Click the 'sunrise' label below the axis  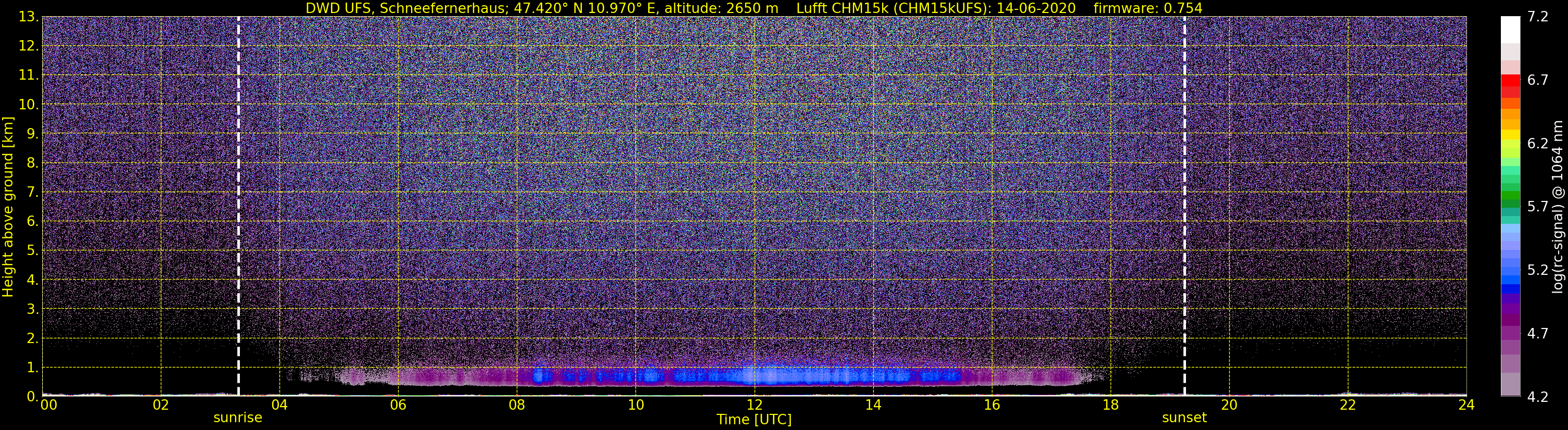point(237,418)
